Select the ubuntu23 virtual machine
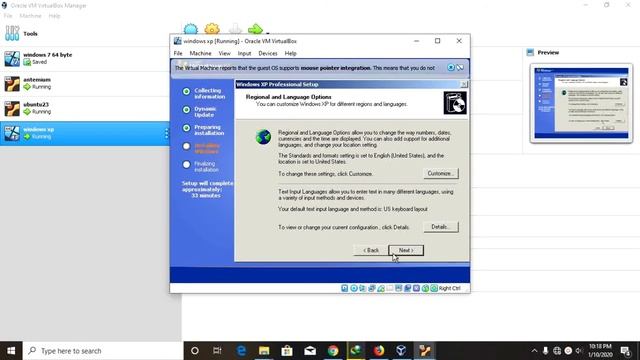The height and width of the screenshot is (360, 640). pyautogui.click(x=85, y=108)
